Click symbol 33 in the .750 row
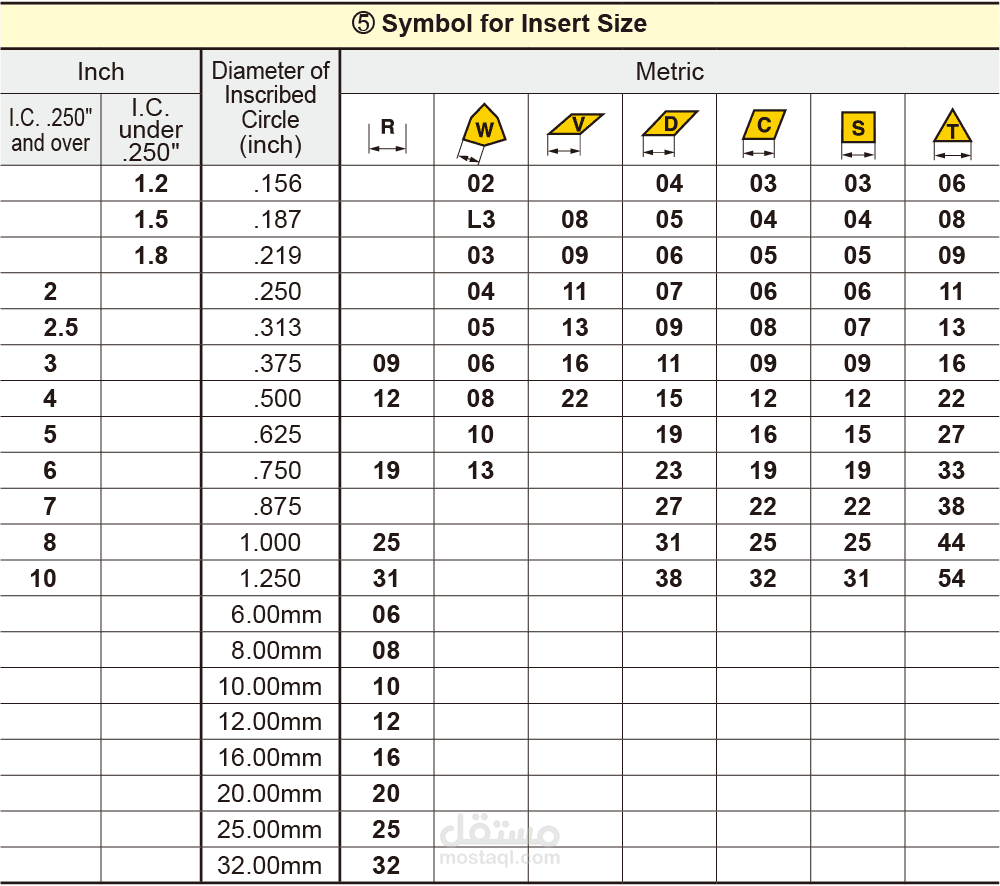The image size is (1000, 886). (952, 471)
